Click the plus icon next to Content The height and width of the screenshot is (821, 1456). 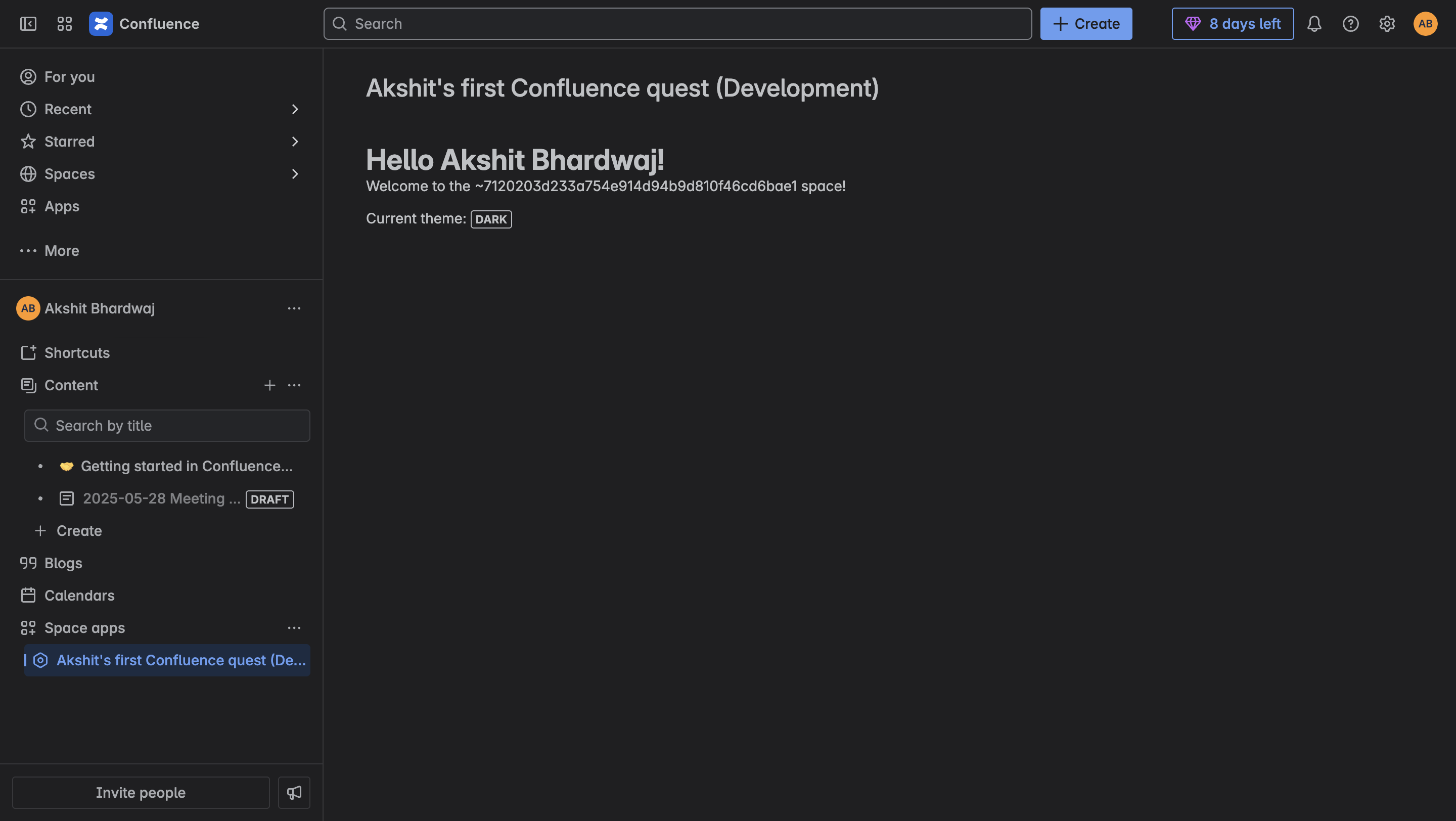point(269,385)
